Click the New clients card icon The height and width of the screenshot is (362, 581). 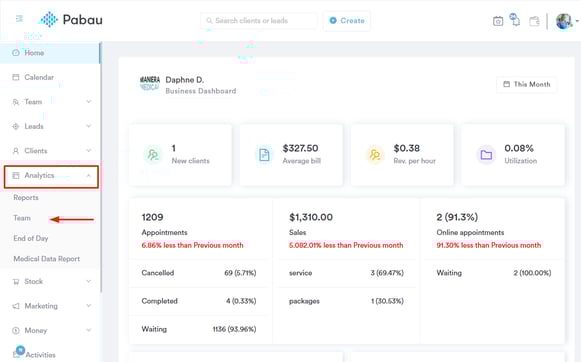pos(153,155)
